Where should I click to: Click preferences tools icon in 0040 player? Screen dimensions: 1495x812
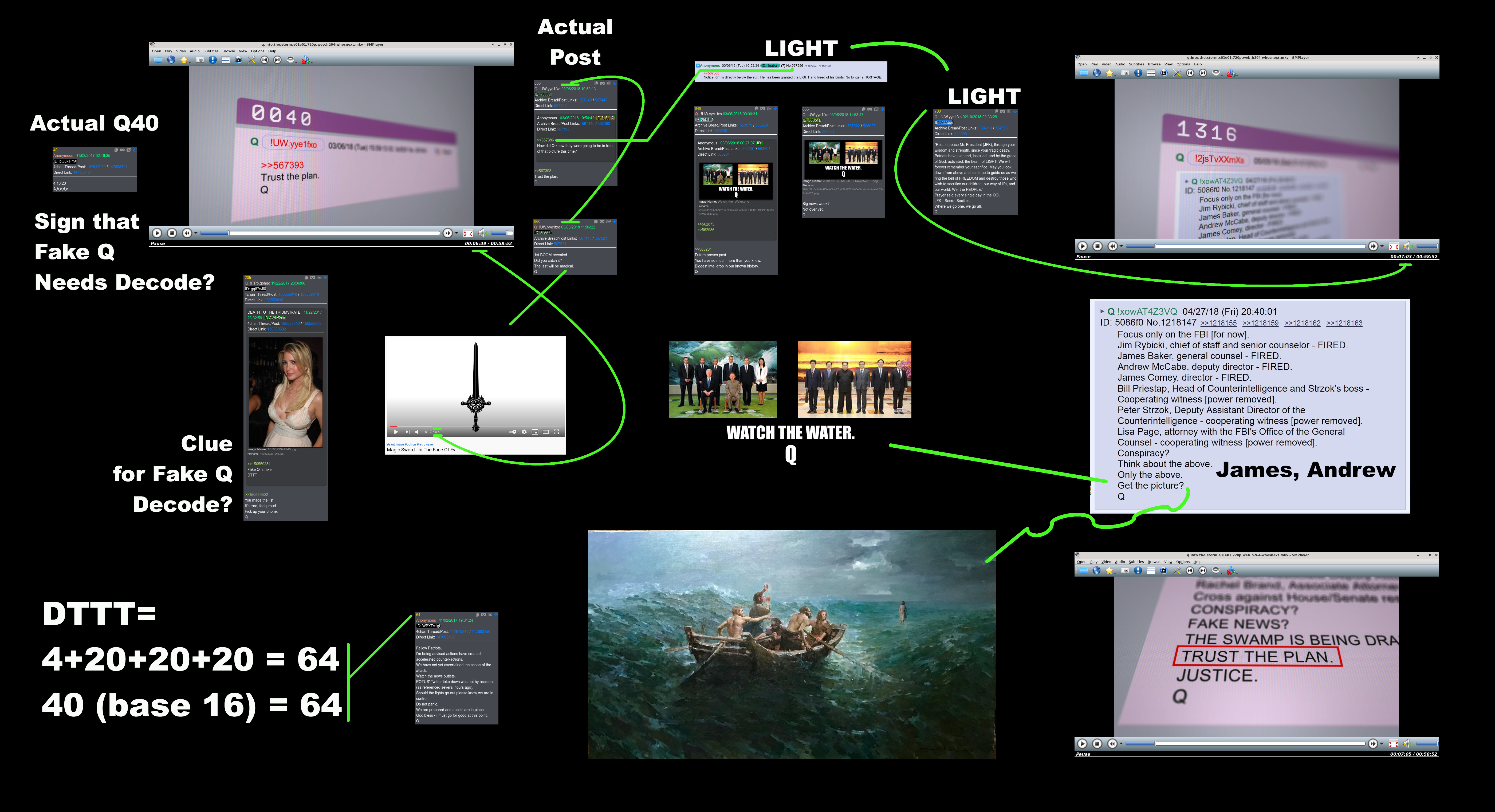(x=252, y=60)
